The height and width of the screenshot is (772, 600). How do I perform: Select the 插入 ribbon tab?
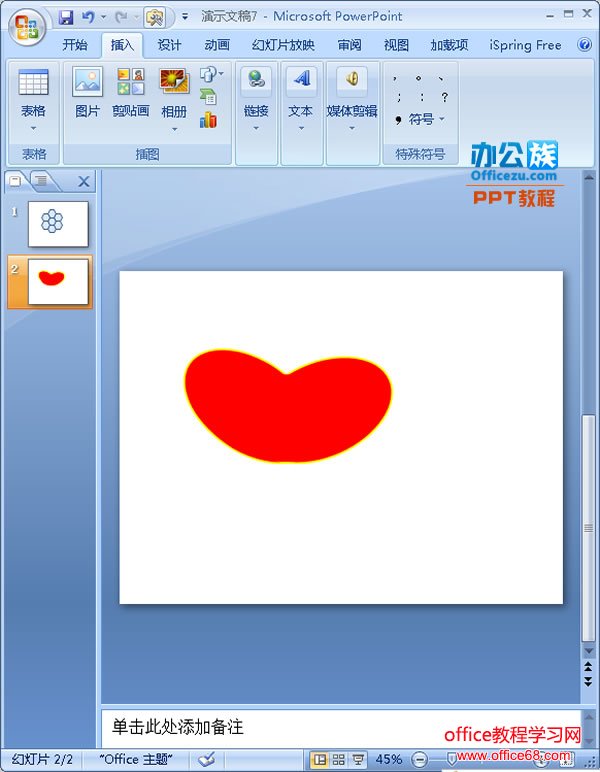(122, 45)
